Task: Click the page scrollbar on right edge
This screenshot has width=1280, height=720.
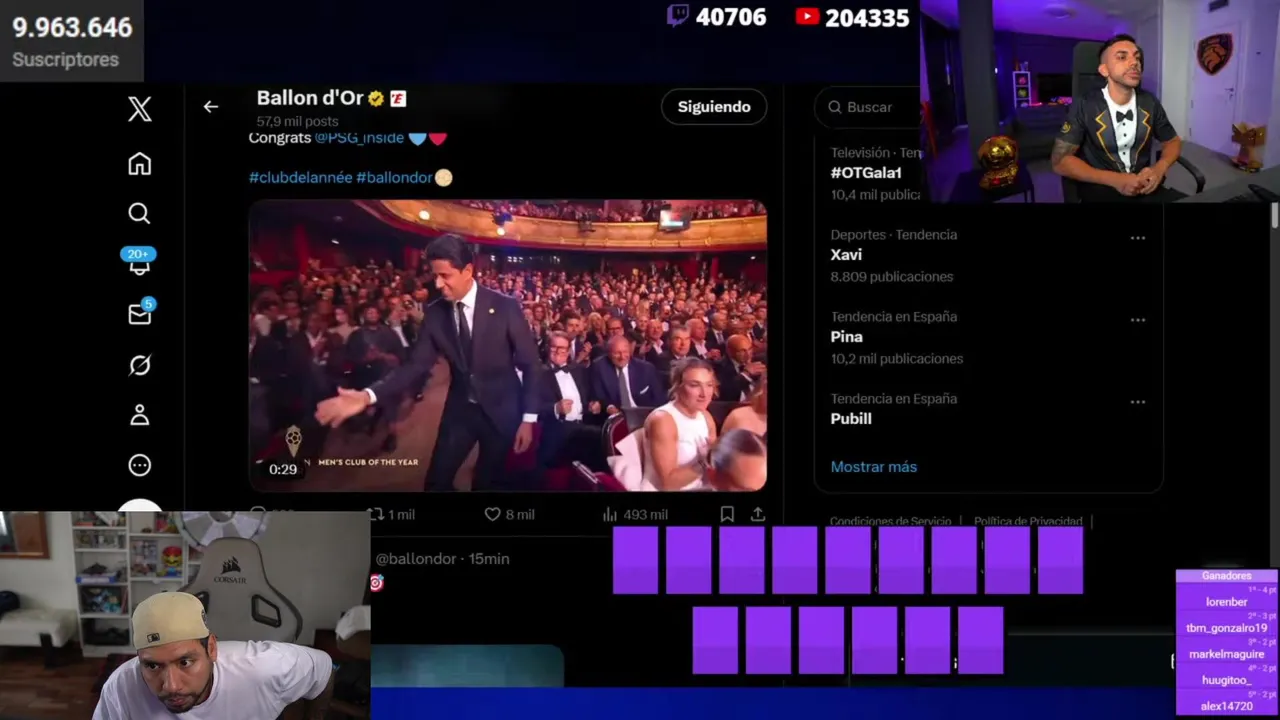Action: (x=1275, y=217)
